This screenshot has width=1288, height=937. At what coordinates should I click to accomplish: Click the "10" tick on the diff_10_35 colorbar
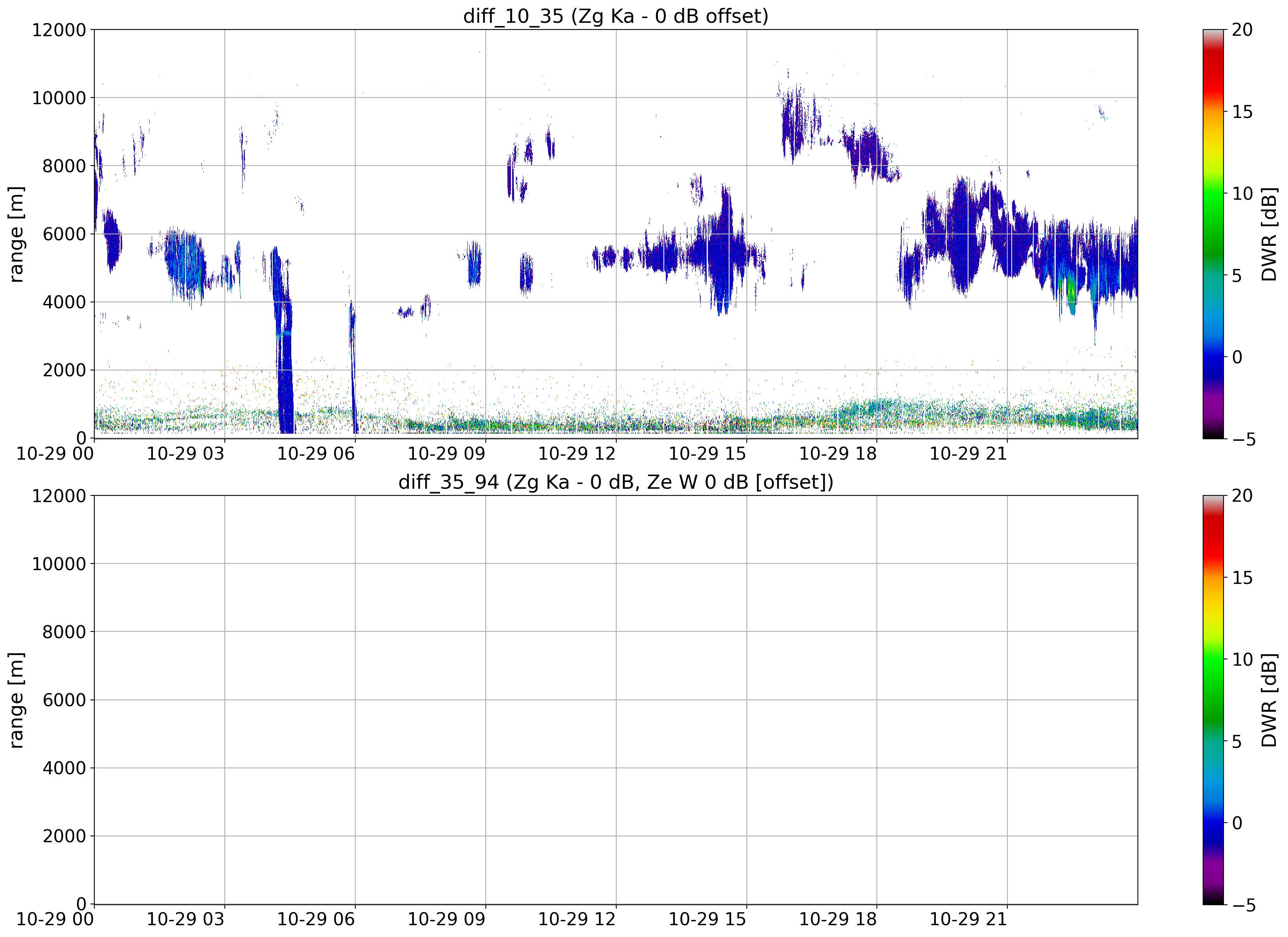click(1242, 194)
